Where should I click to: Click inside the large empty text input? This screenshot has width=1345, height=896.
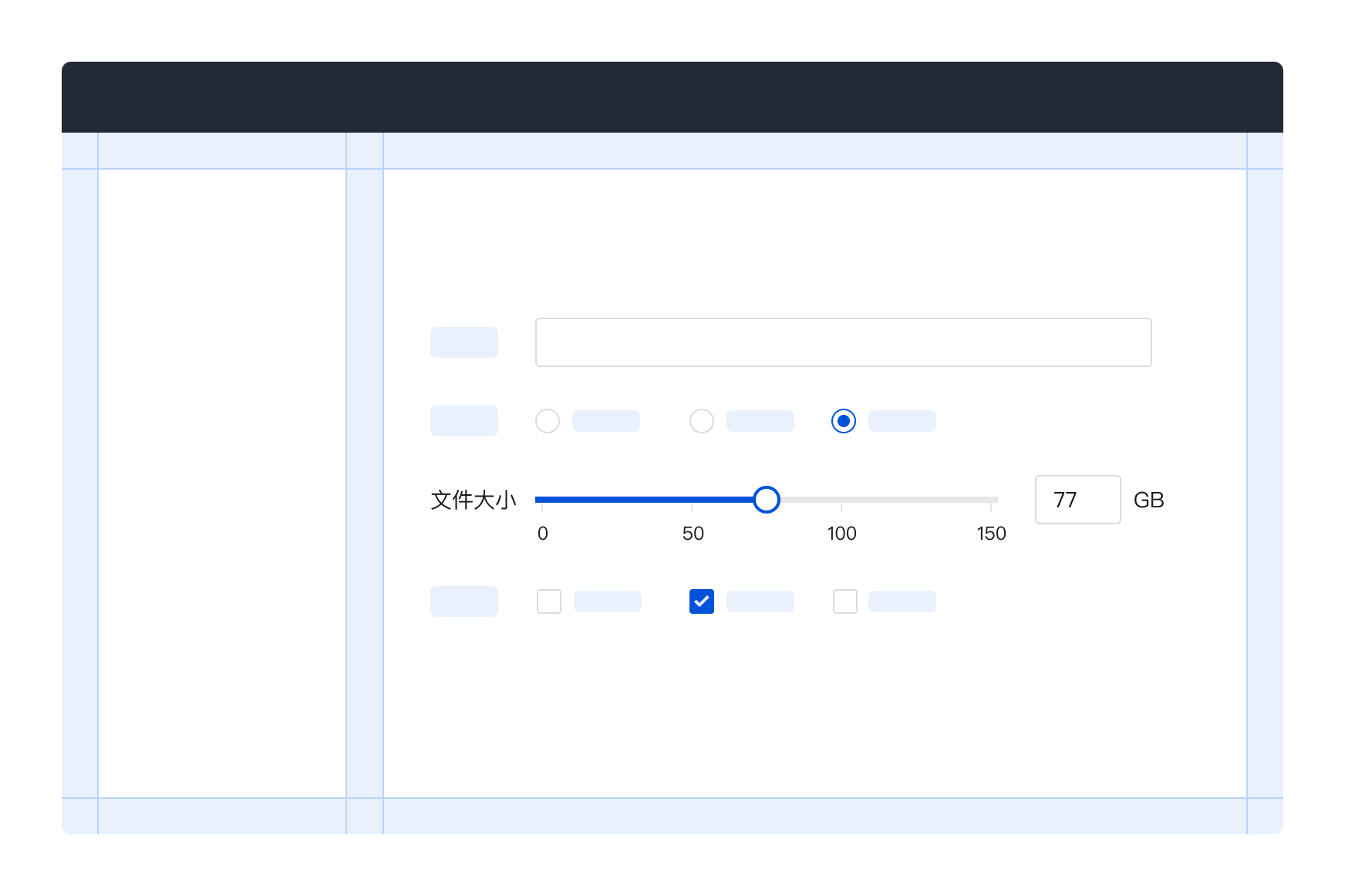pos(843,342)
